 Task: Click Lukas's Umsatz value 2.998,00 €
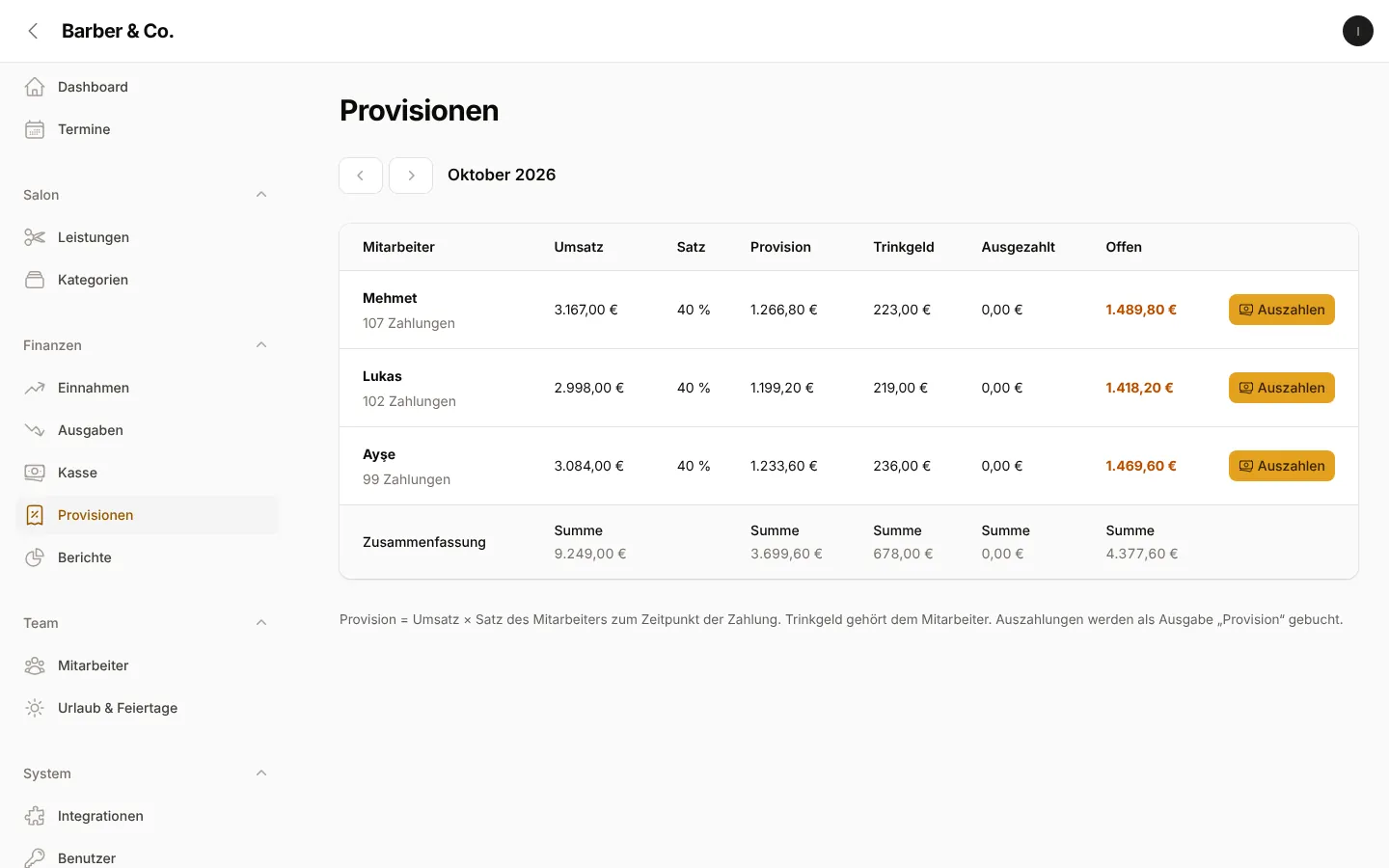tap(588, 388)
